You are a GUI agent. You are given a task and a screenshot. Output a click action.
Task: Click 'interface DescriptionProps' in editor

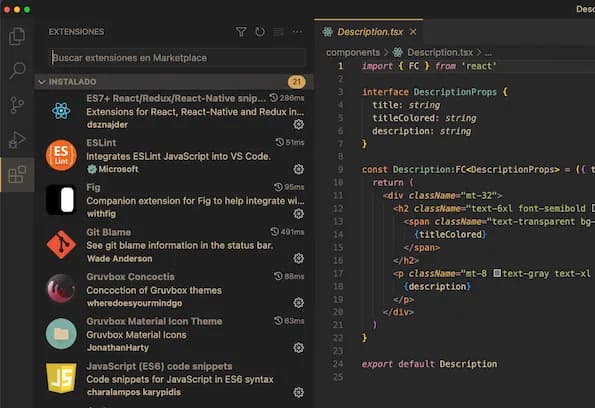[x=429, y=92]
